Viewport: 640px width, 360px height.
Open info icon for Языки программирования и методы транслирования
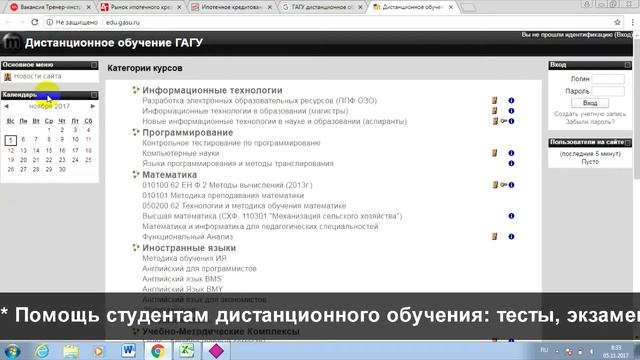511,163
